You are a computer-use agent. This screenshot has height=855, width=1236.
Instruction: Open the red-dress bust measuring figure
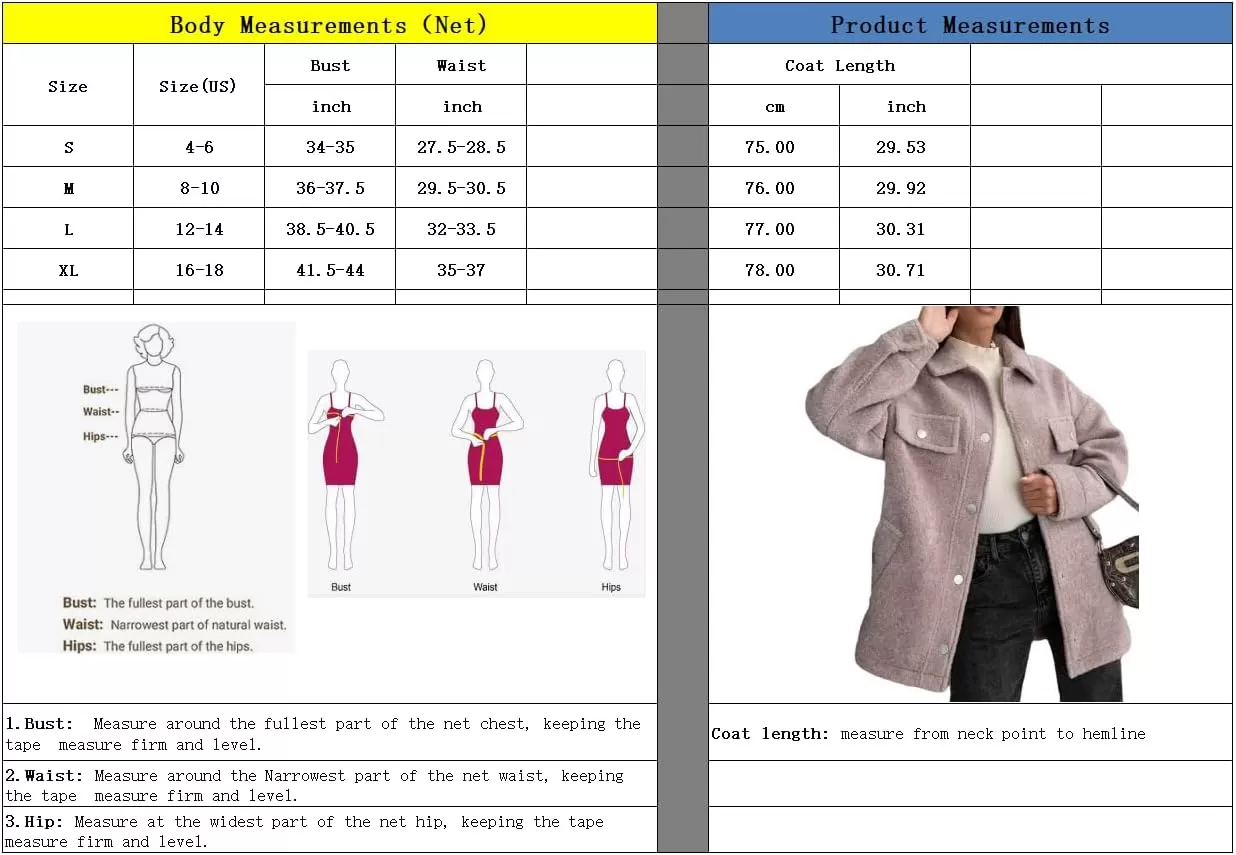(344, 467)
